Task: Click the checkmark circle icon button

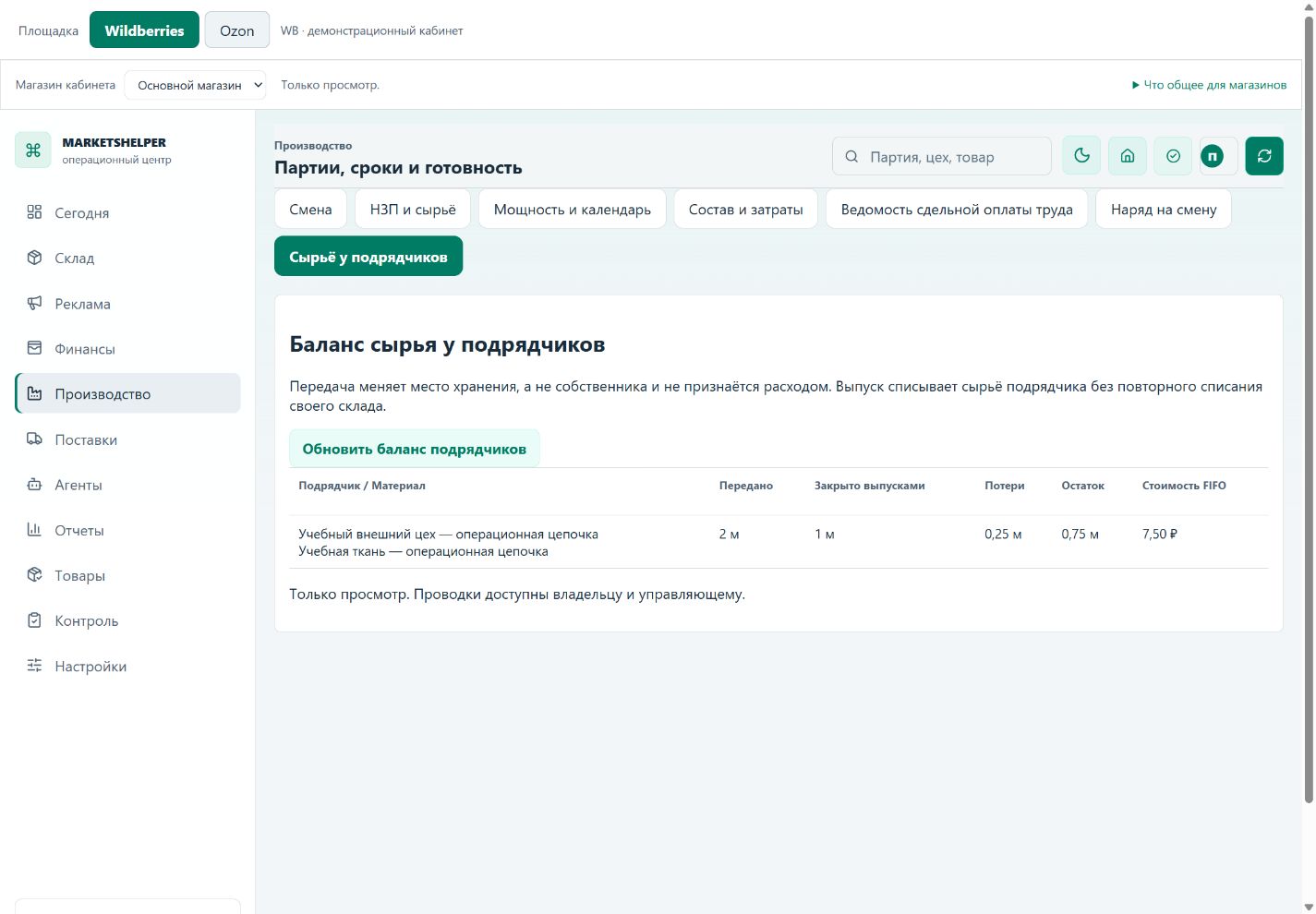Action: [1173, 156]
